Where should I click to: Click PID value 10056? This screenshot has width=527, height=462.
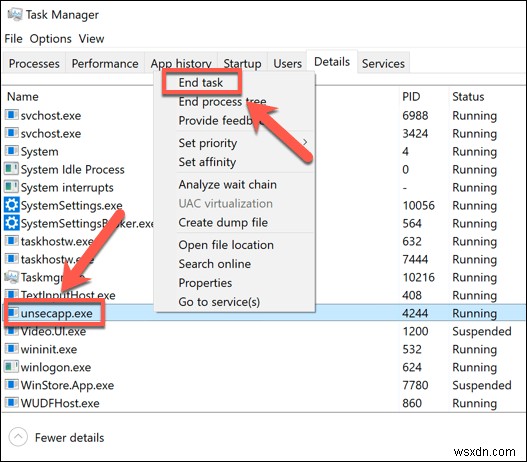(418, 205)
